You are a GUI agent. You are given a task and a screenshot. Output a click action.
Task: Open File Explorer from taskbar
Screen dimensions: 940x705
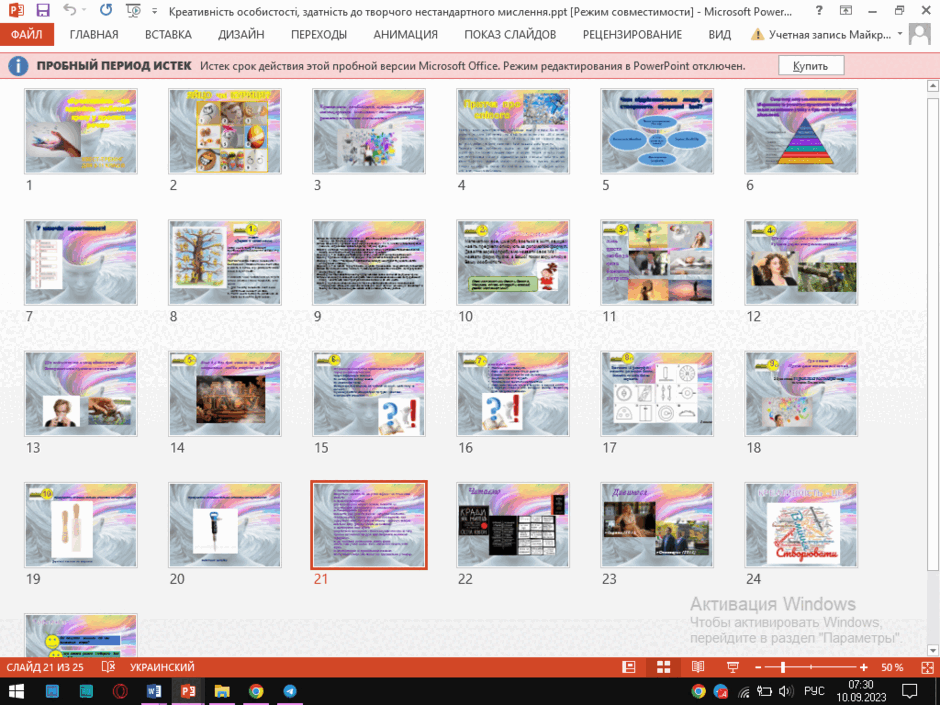pyautogui.click(x=222, y=691)
